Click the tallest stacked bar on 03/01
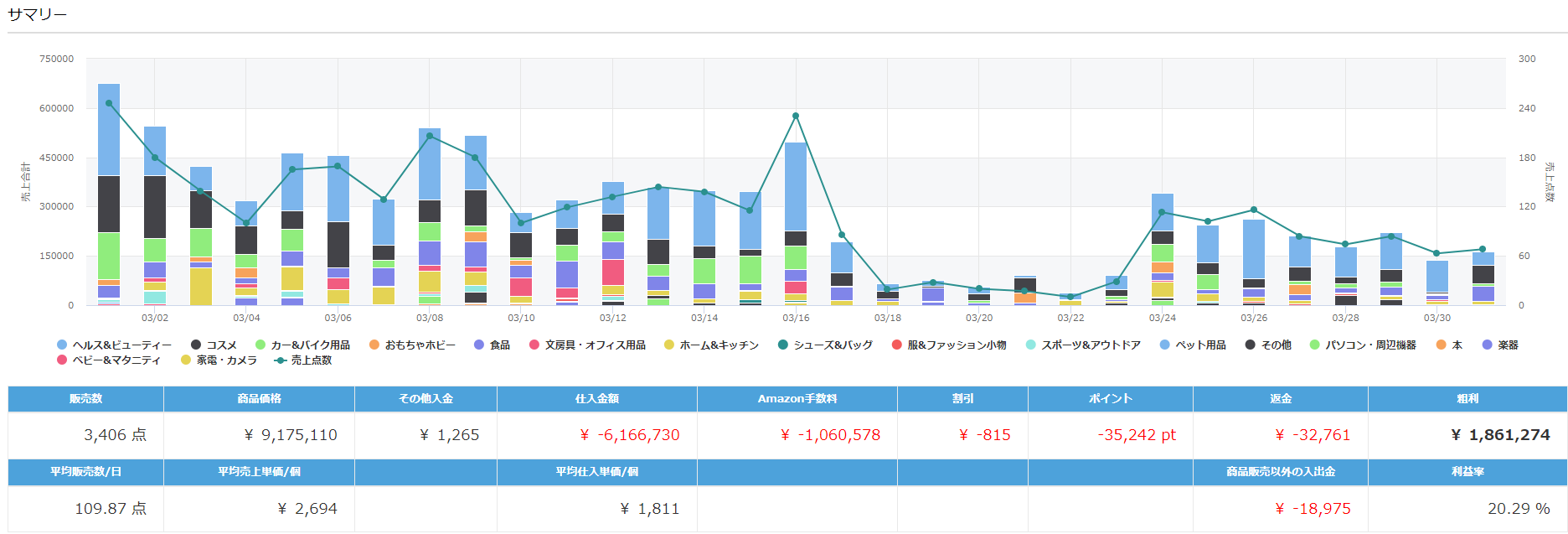Image resolution: width=1568 pixels, height=534 pixels. (x=109, y=193)
